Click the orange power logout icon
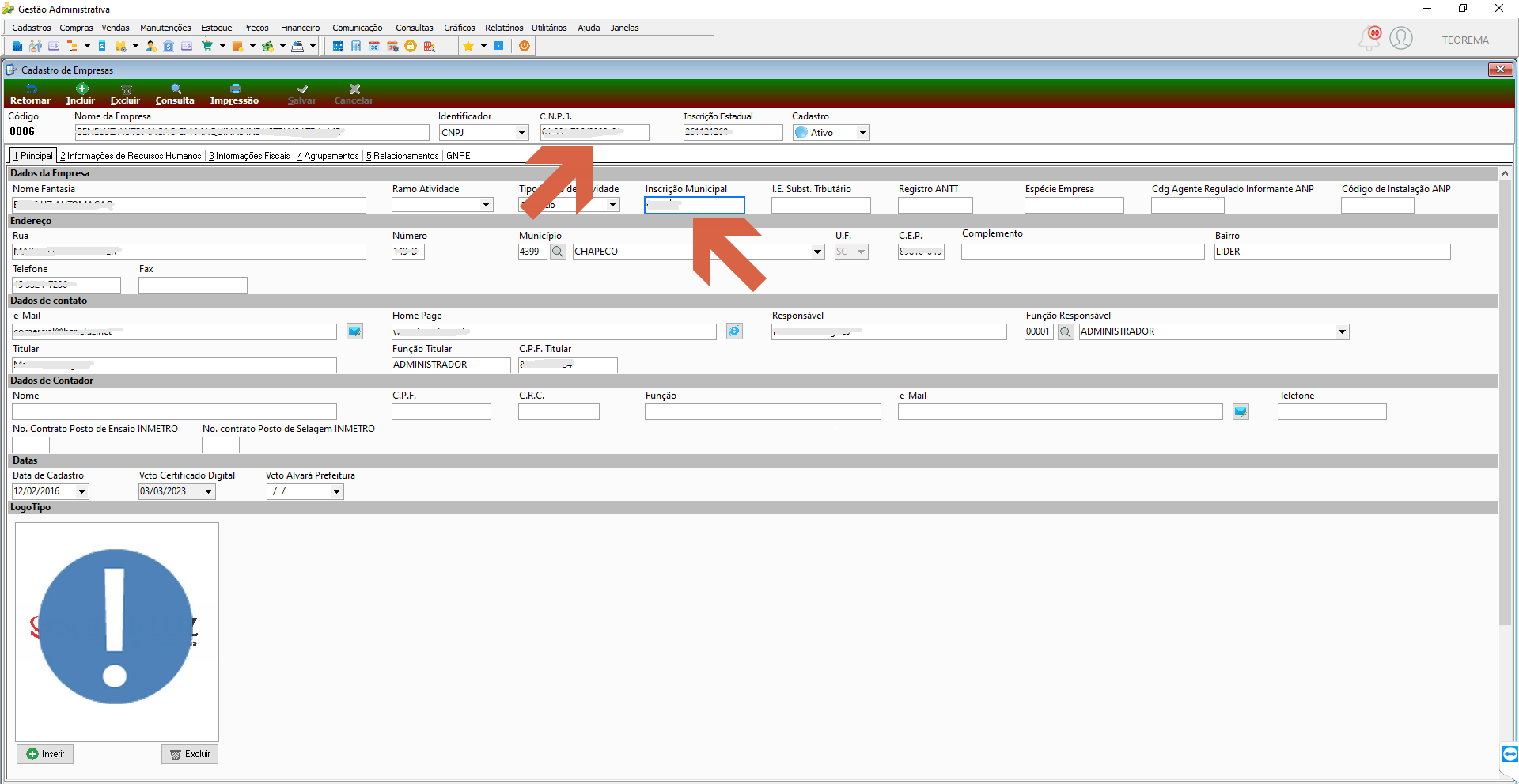1519x784 pixels. 525,46
